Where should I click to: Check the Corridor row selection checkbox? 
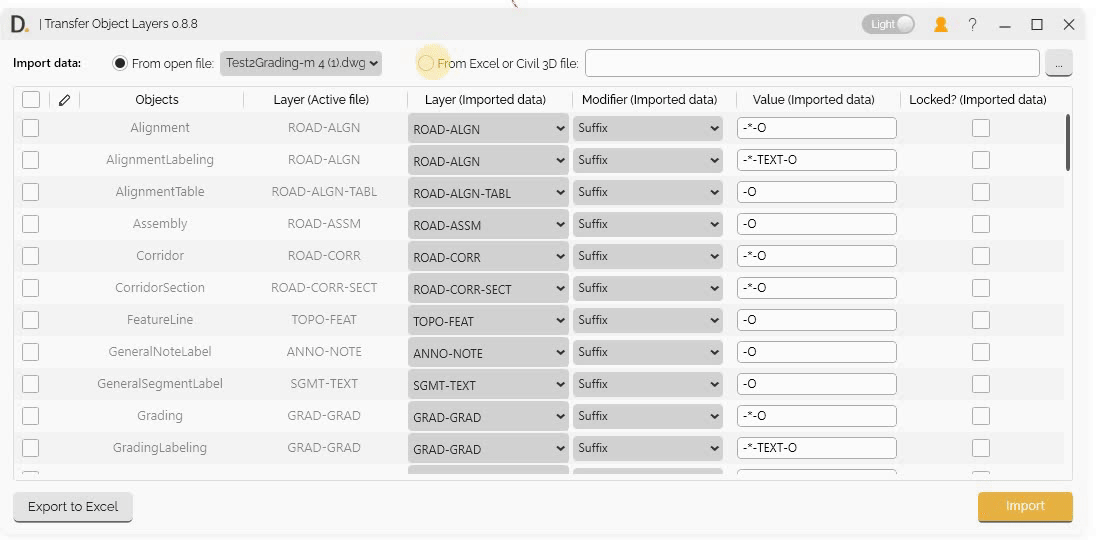tap(30, 256)
